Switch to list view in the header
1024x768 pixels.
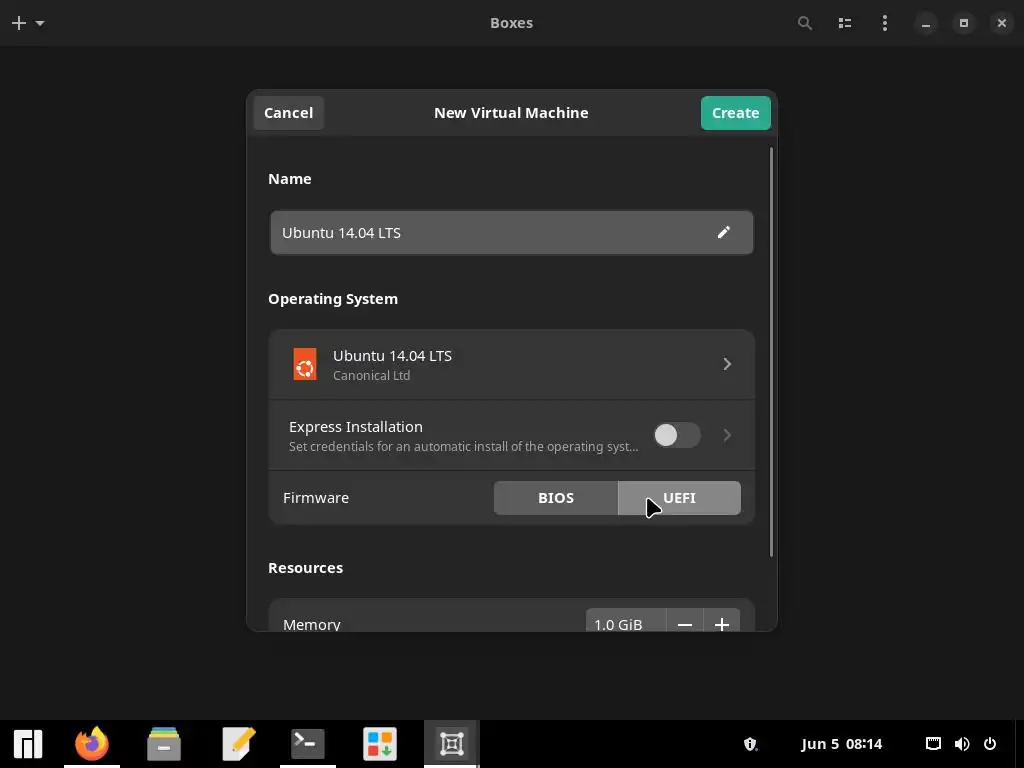844,24
